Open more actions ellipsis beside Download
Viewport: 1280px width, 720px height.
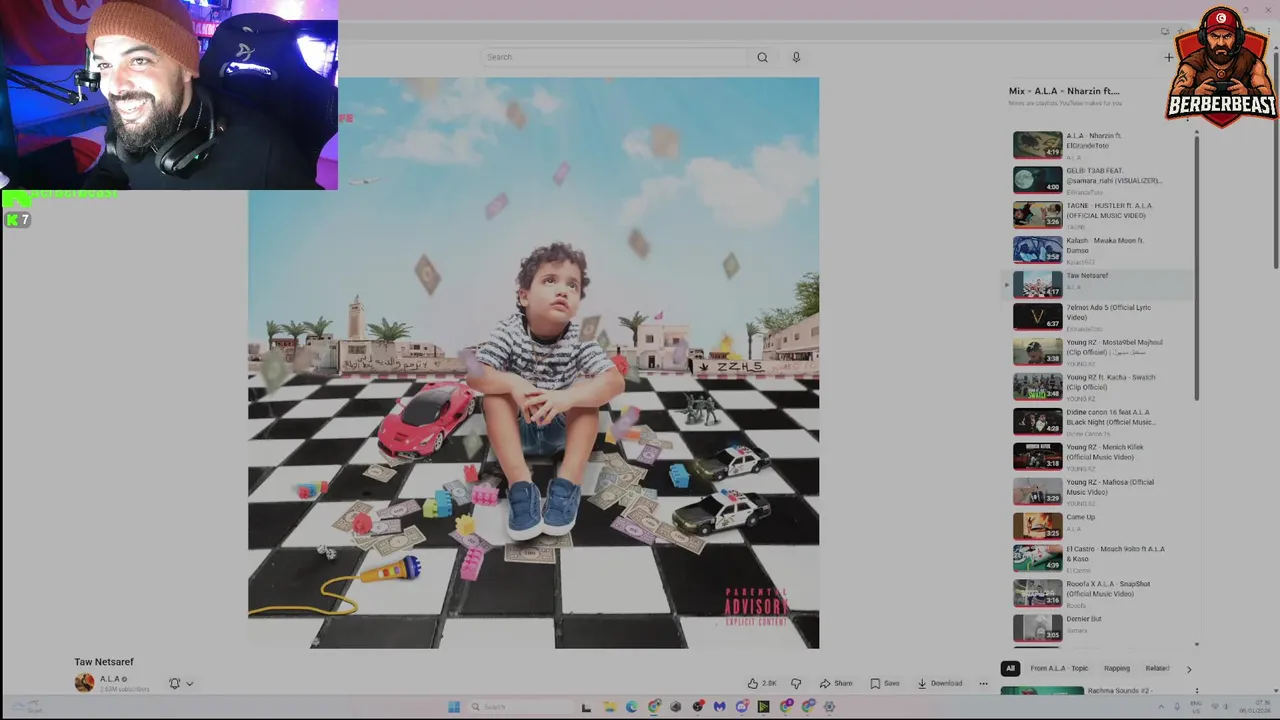[983, 683]
